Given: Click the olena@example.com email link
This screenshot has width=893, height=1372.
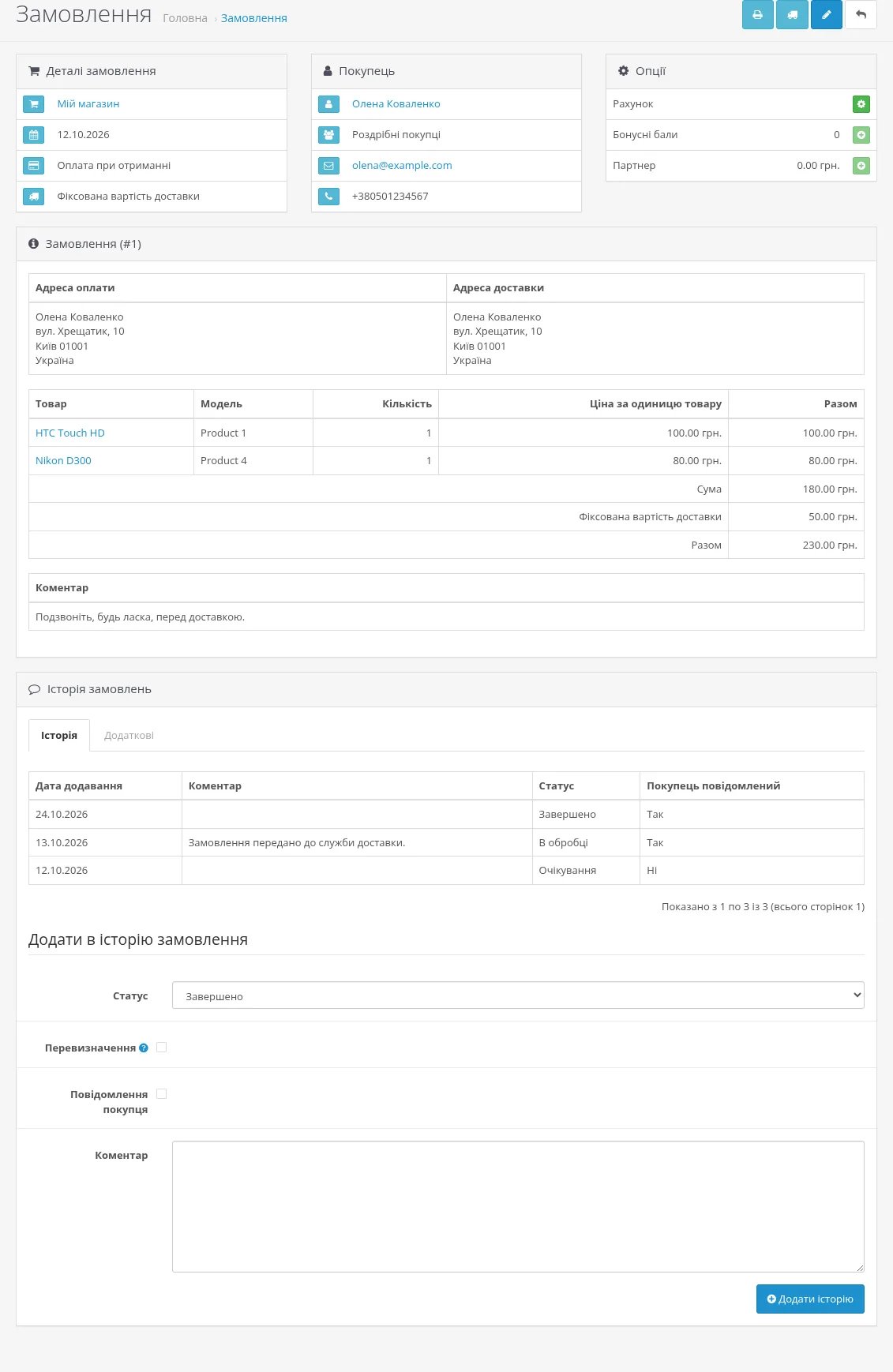Looking at the screenshot, I should pyautogui.click(x=402, y=166).
